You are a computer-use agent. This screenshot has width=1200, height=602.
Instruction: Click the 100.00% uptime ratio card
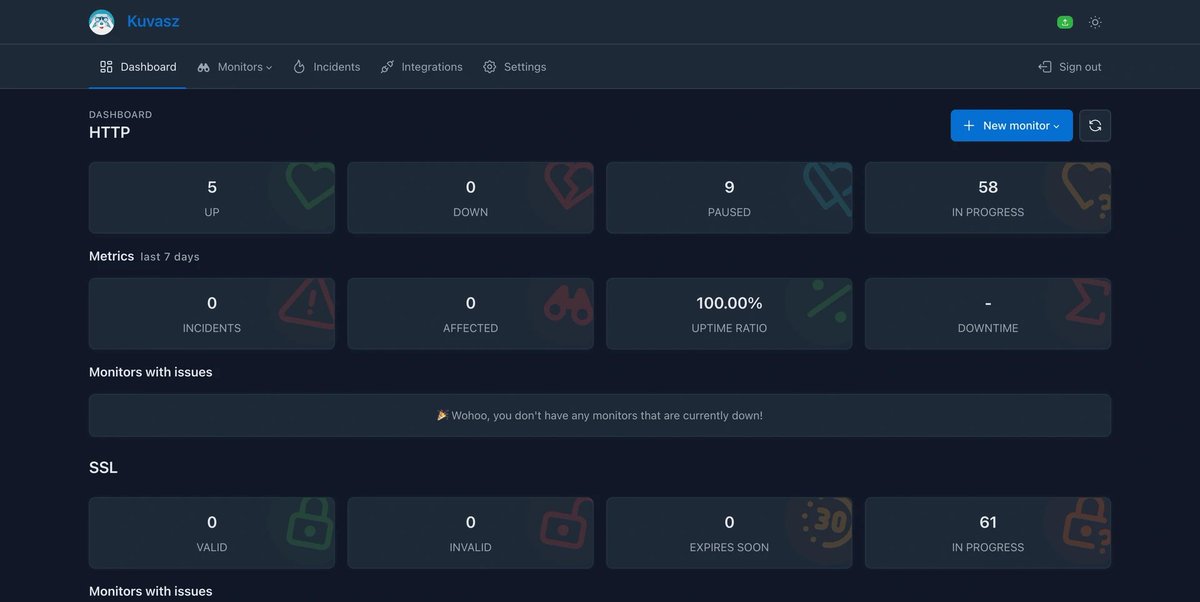click(x=729, y=313)
